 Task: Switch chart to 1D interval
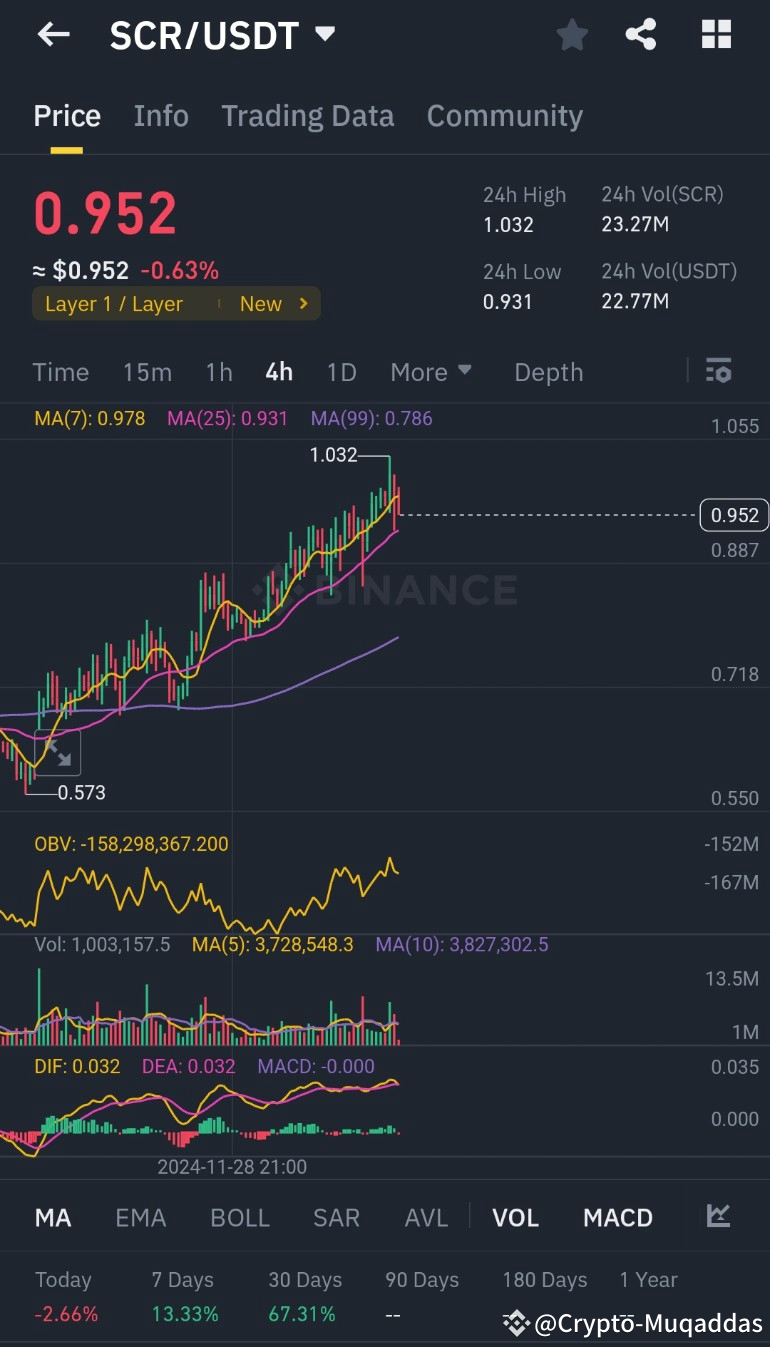(x=341, y=371)
